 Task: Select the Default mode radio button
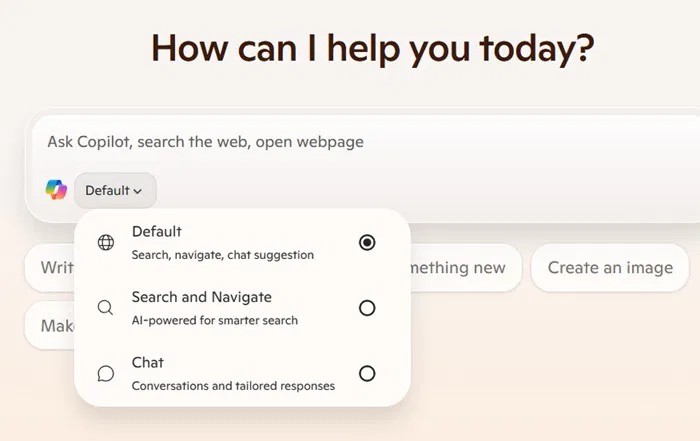pyautogui.click(x=367, y=242)
